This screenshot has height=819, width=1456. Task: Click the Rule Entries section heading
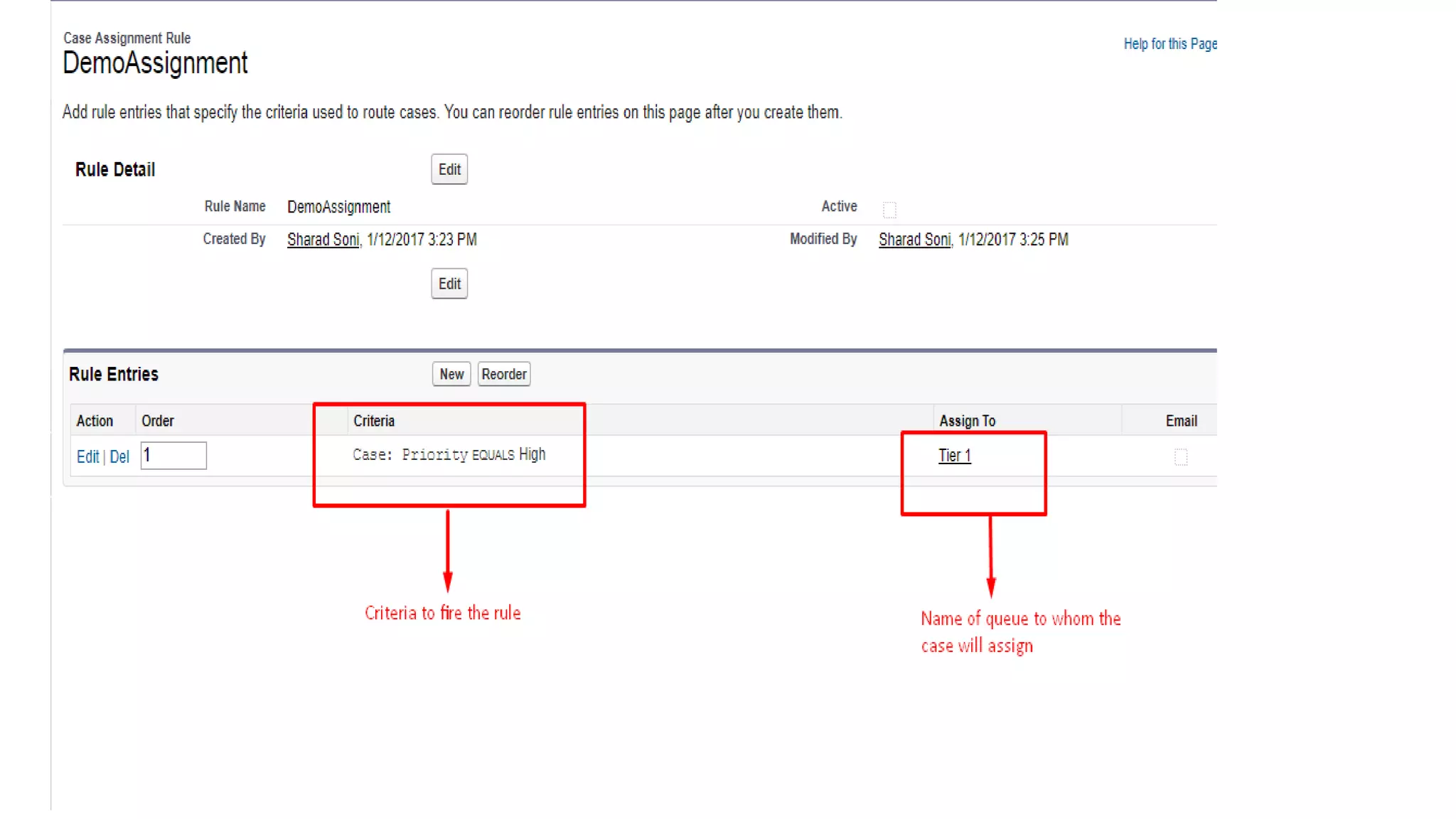point(114,374)
